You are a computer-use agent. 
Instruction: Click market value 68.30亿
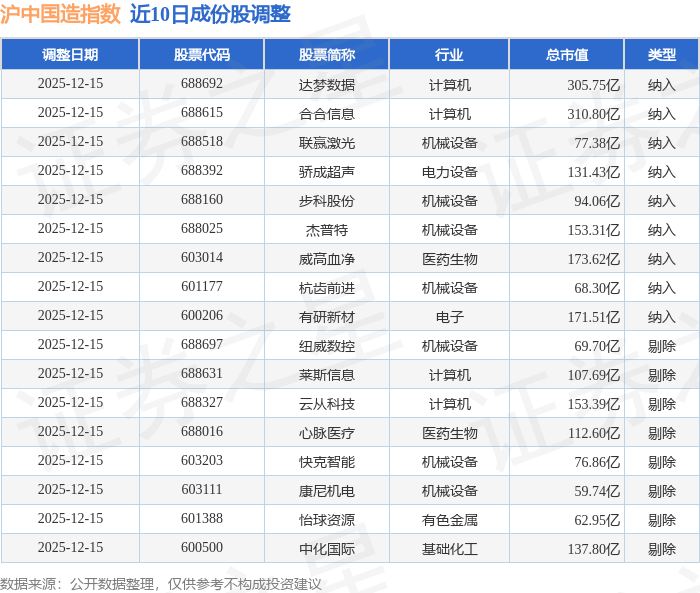[x=597, y=288]
